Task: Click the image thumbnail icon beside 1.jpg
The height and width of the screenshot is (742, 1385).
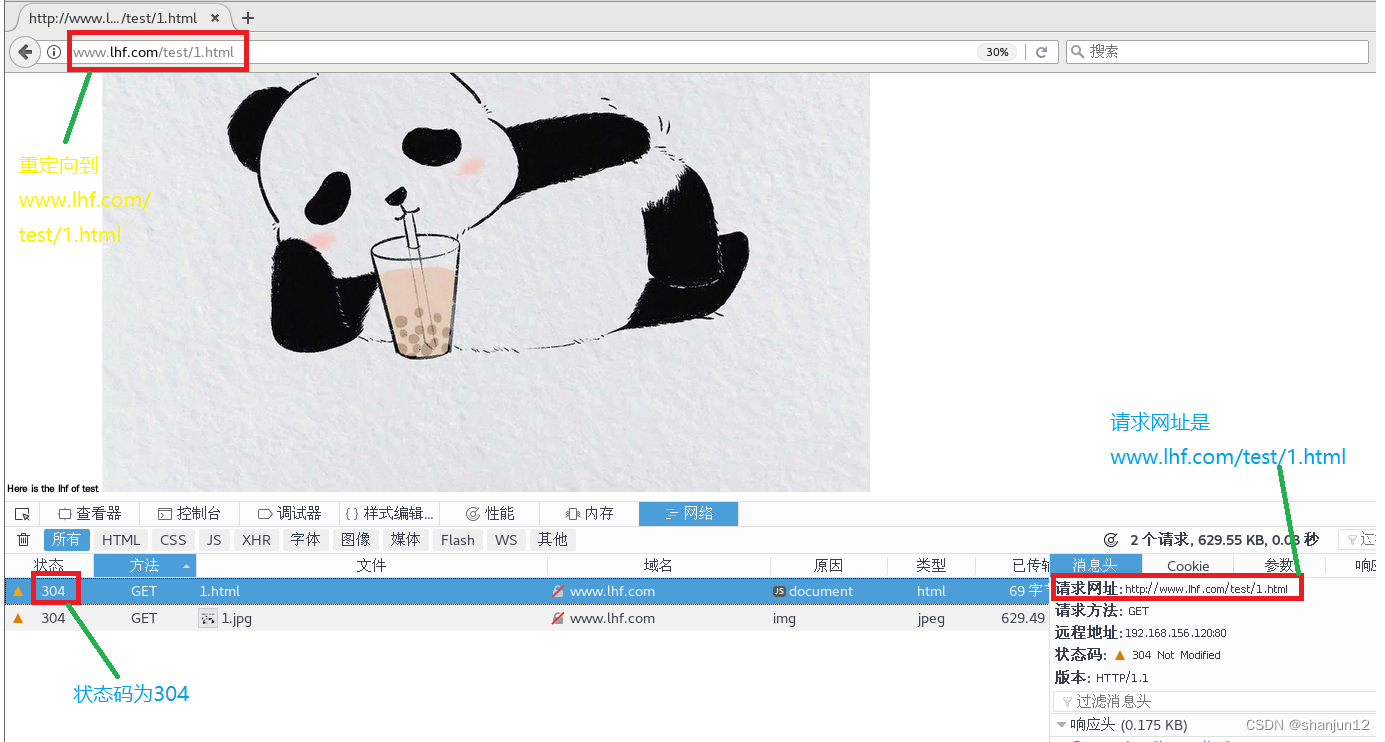Action: click(x=208, y=618)
